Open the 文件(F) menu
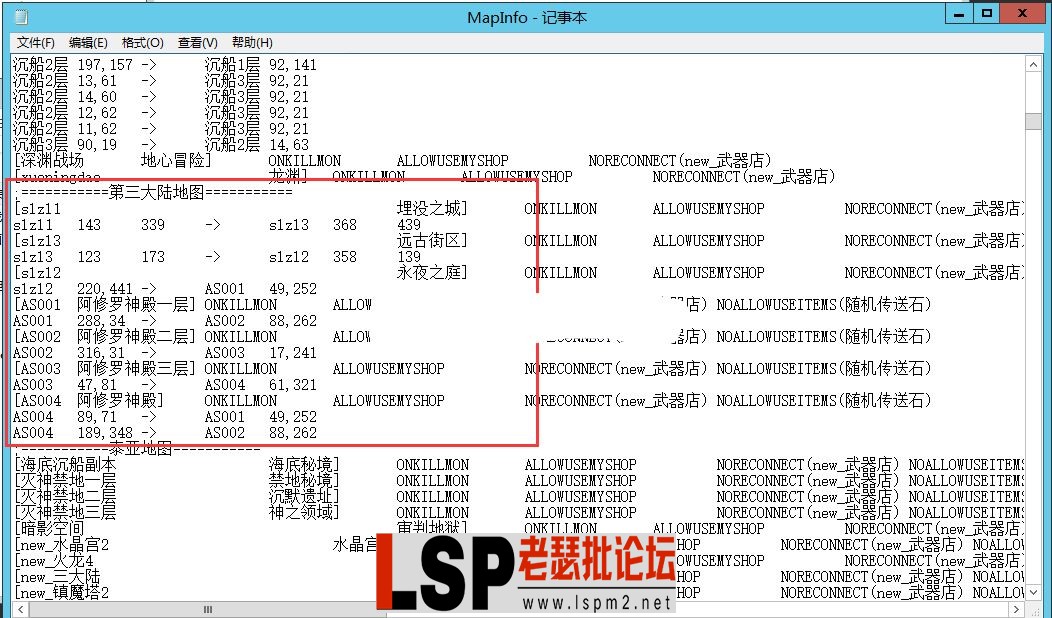 [x=36, y=43]
